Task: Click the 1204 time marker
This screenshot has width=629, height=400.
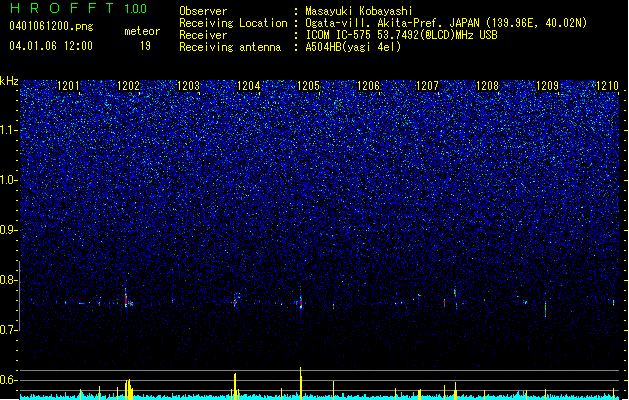Action: coord(248,86)
